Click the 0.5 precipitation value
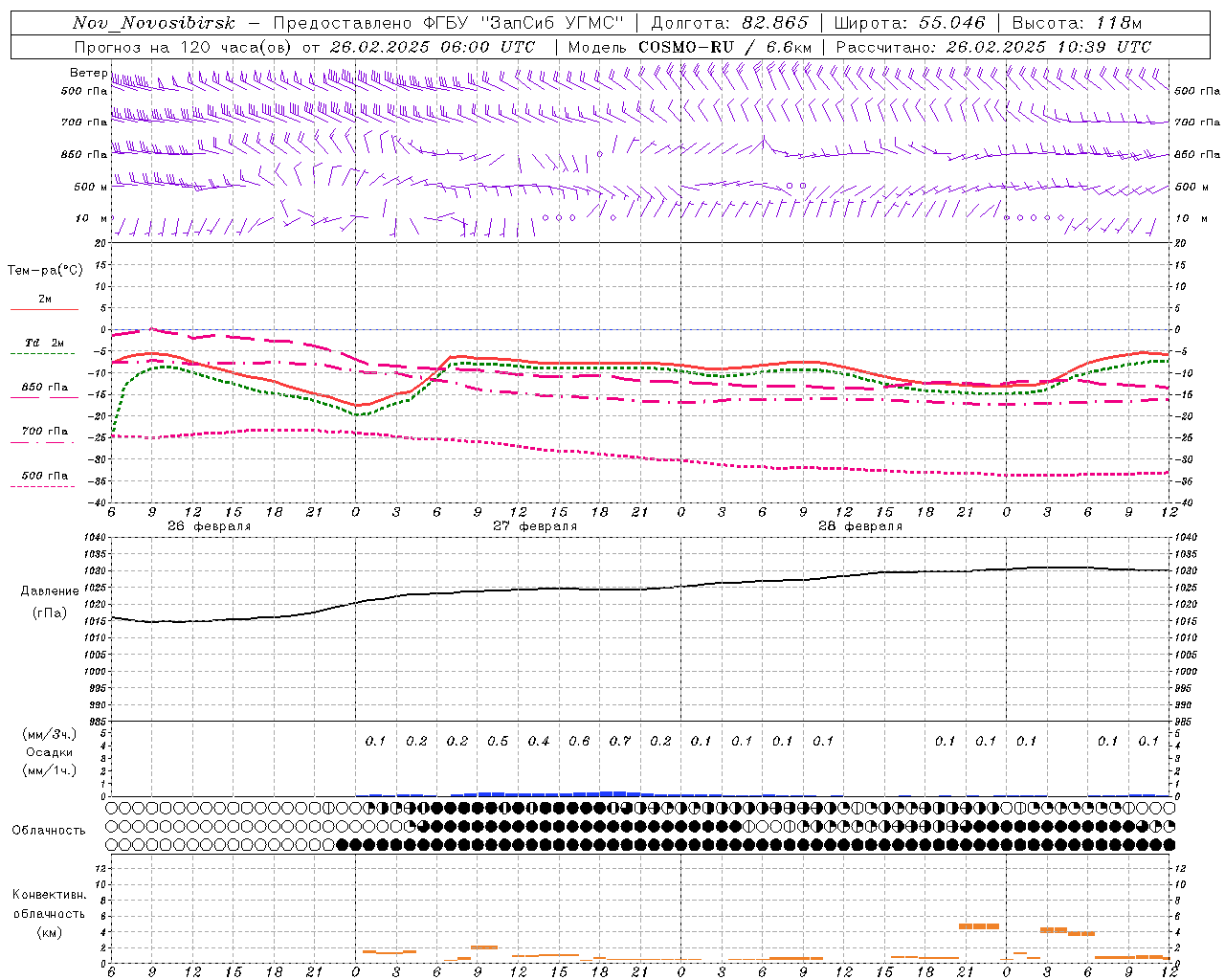This screenshot has height=980, width=1225. tap(498, 741)
